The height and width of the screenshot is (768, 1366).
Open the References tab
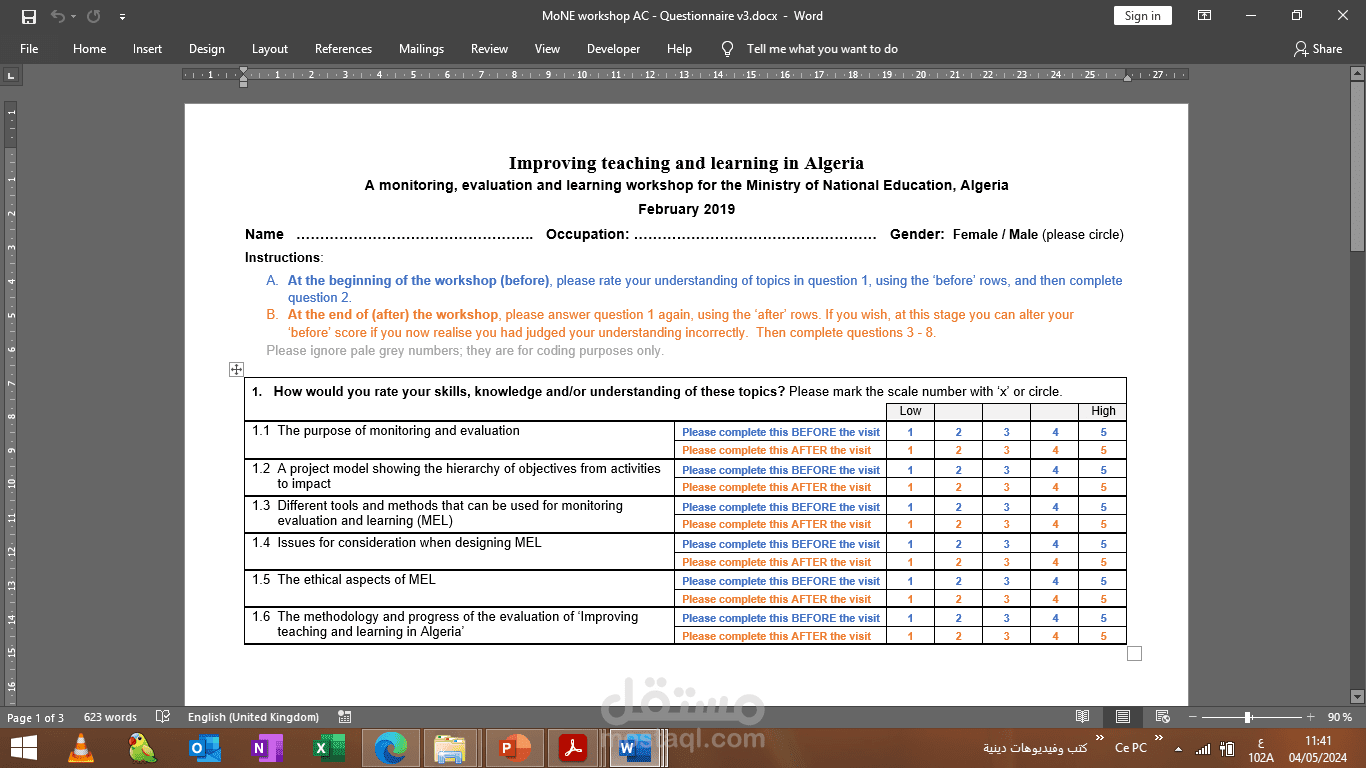(343, 49)
